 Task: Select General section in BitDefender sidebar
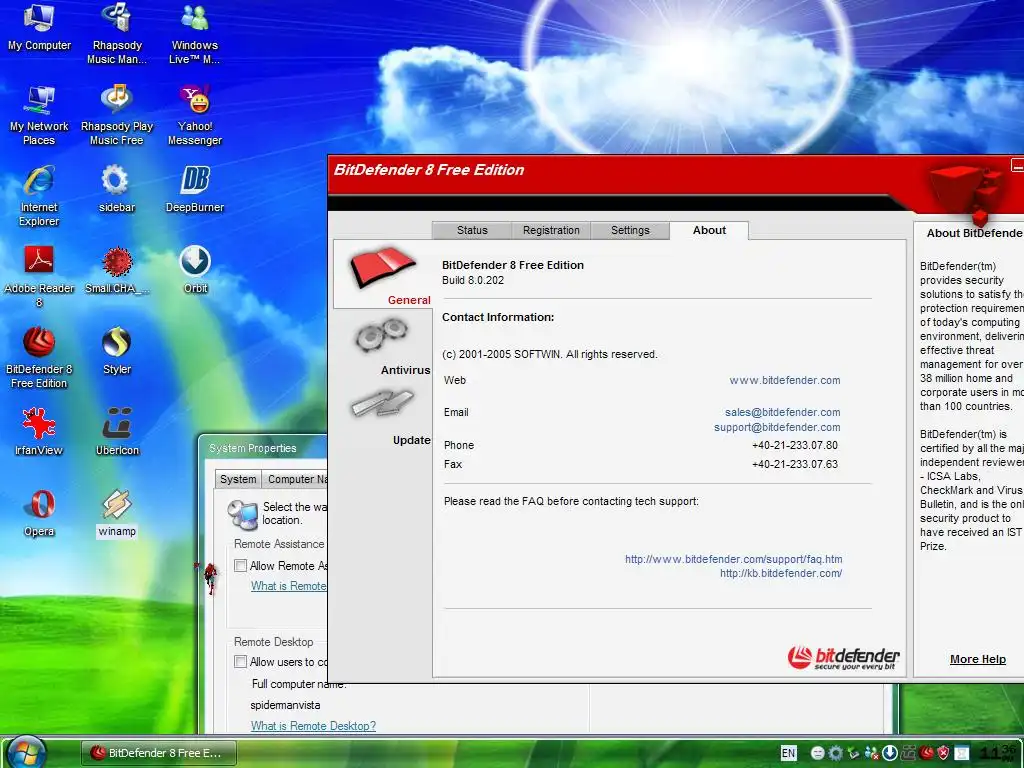[x=383, y=274]
